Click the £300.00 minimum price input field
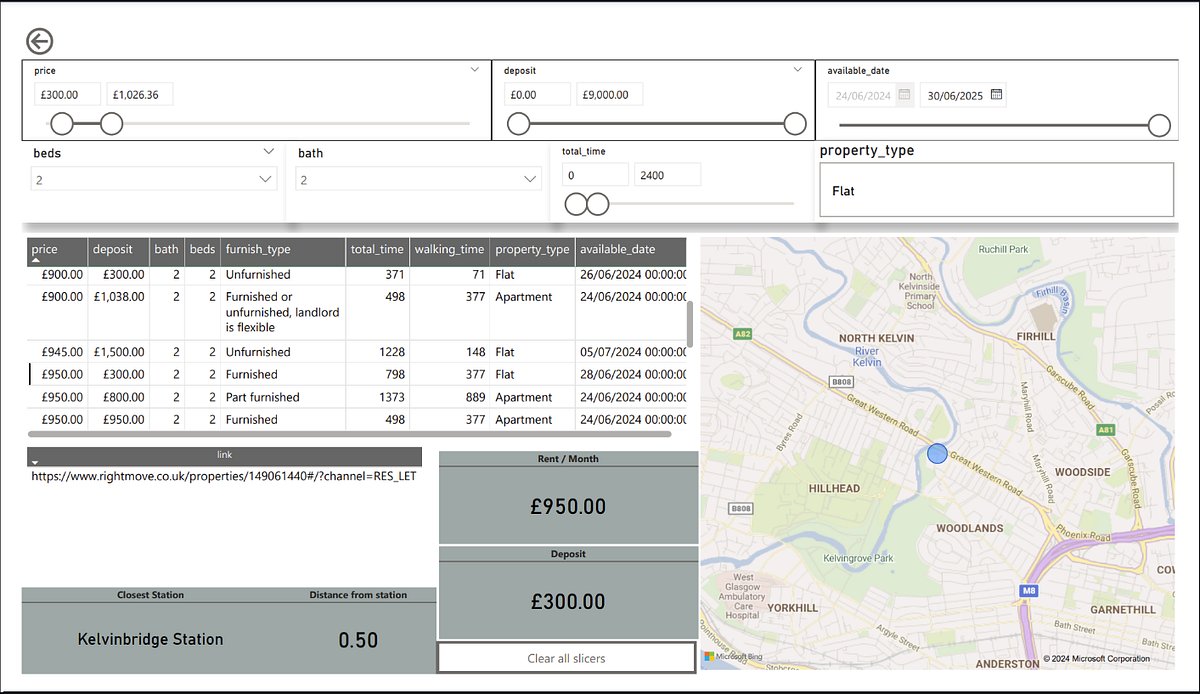 tap(67, 93)
